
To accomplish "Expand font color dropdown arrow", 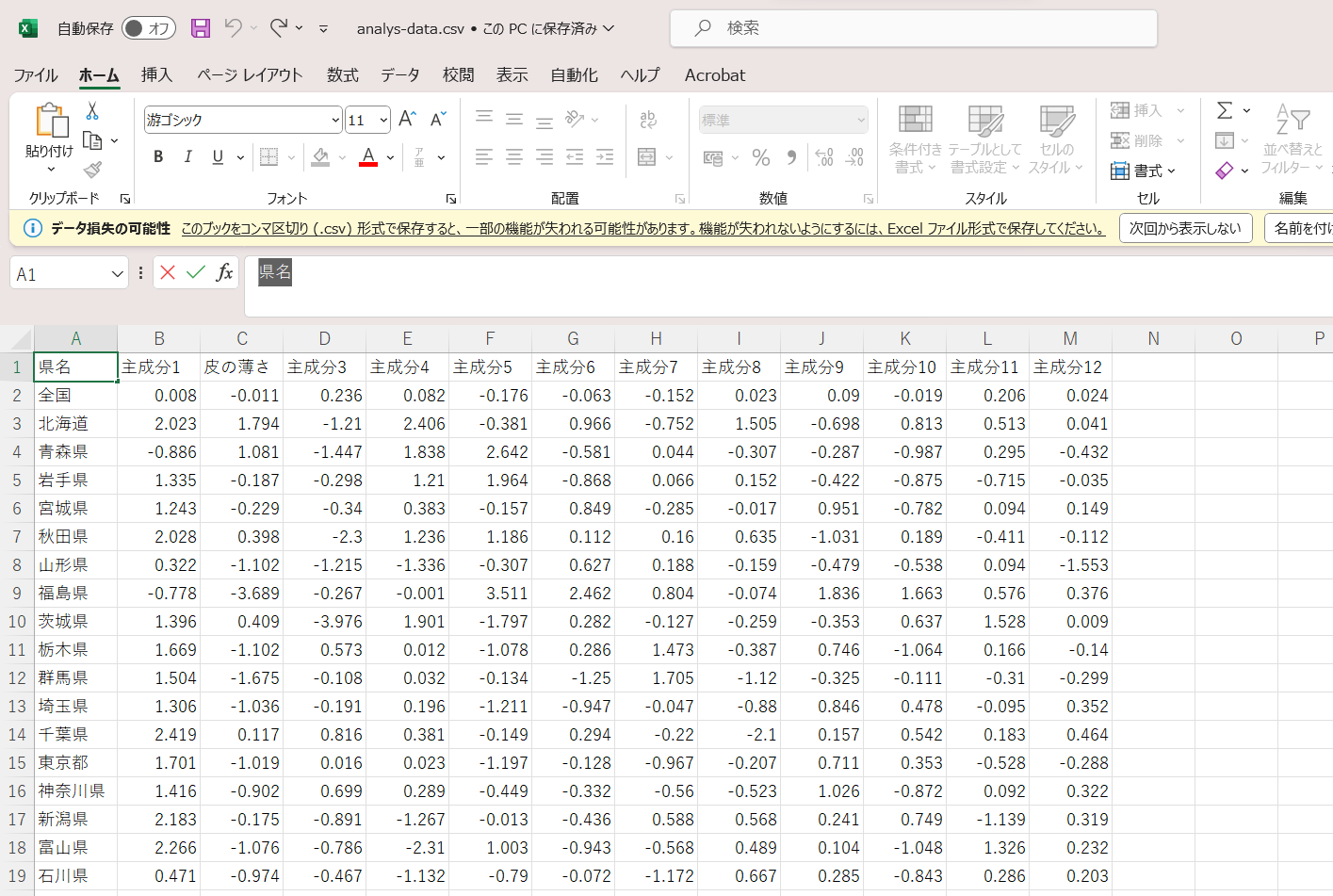I will tap(390, 157).
